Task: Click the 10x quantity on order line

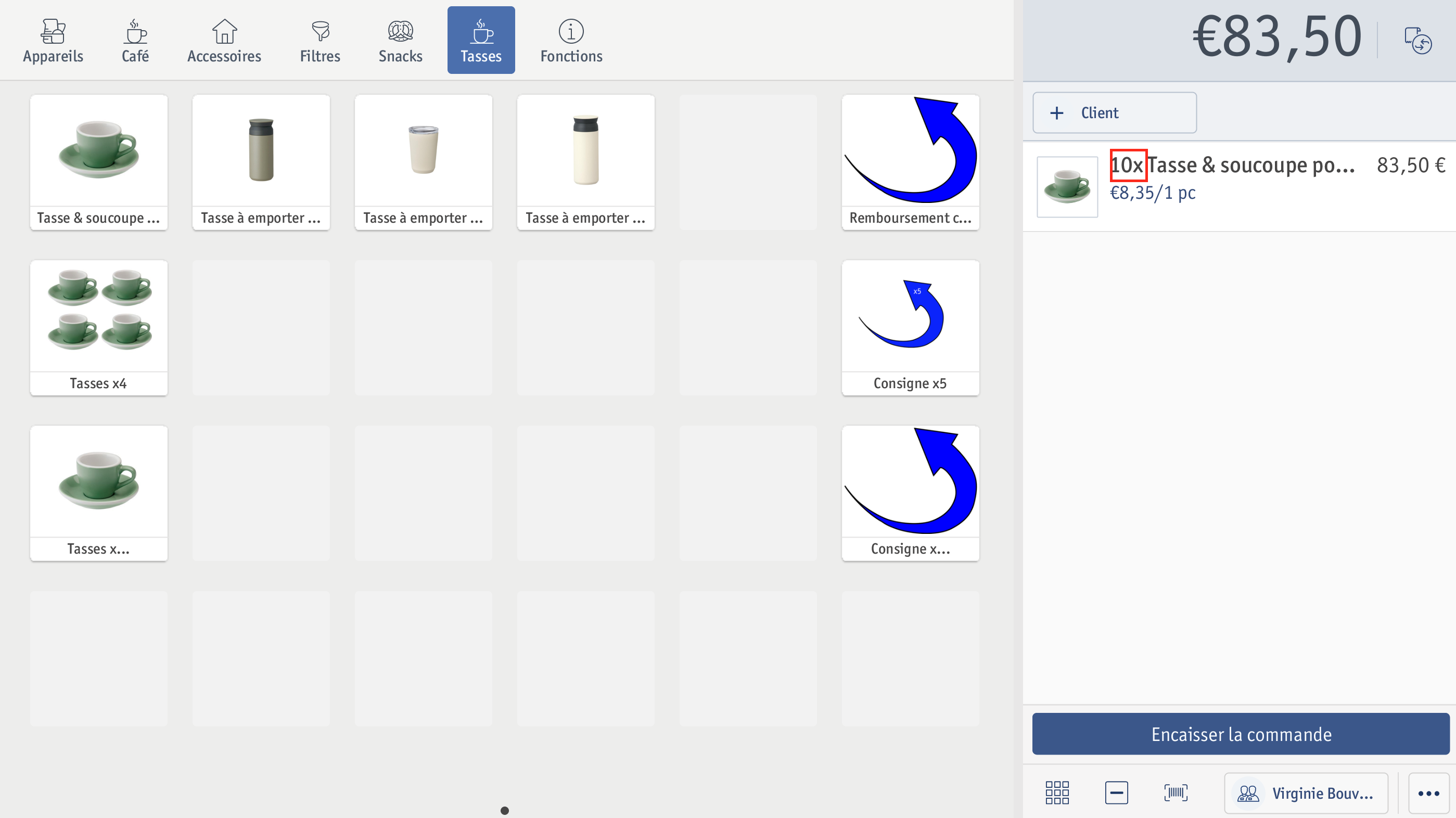Action: click(1128, 165)
